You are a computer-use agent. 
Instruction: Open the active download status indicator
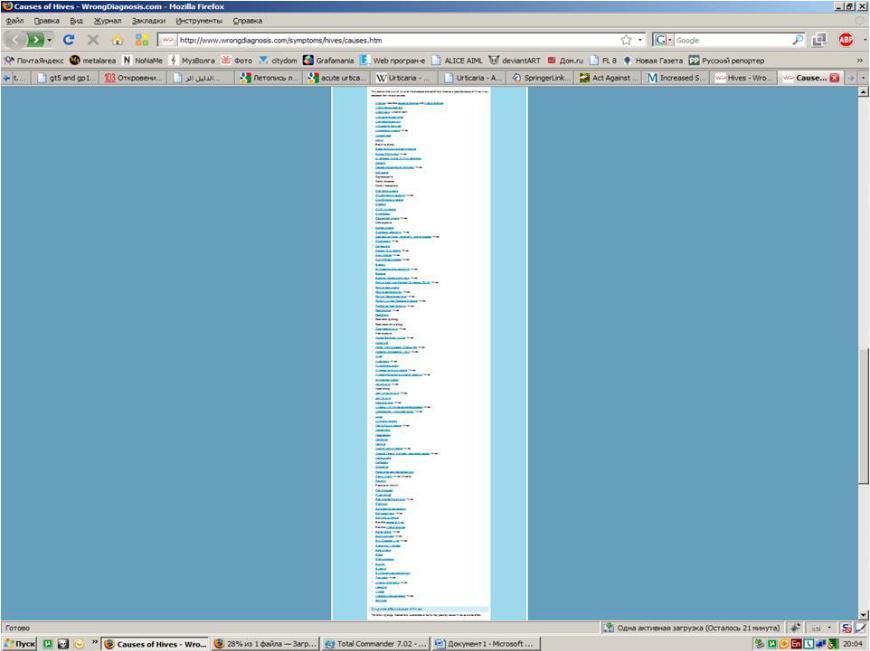(691, 628)
